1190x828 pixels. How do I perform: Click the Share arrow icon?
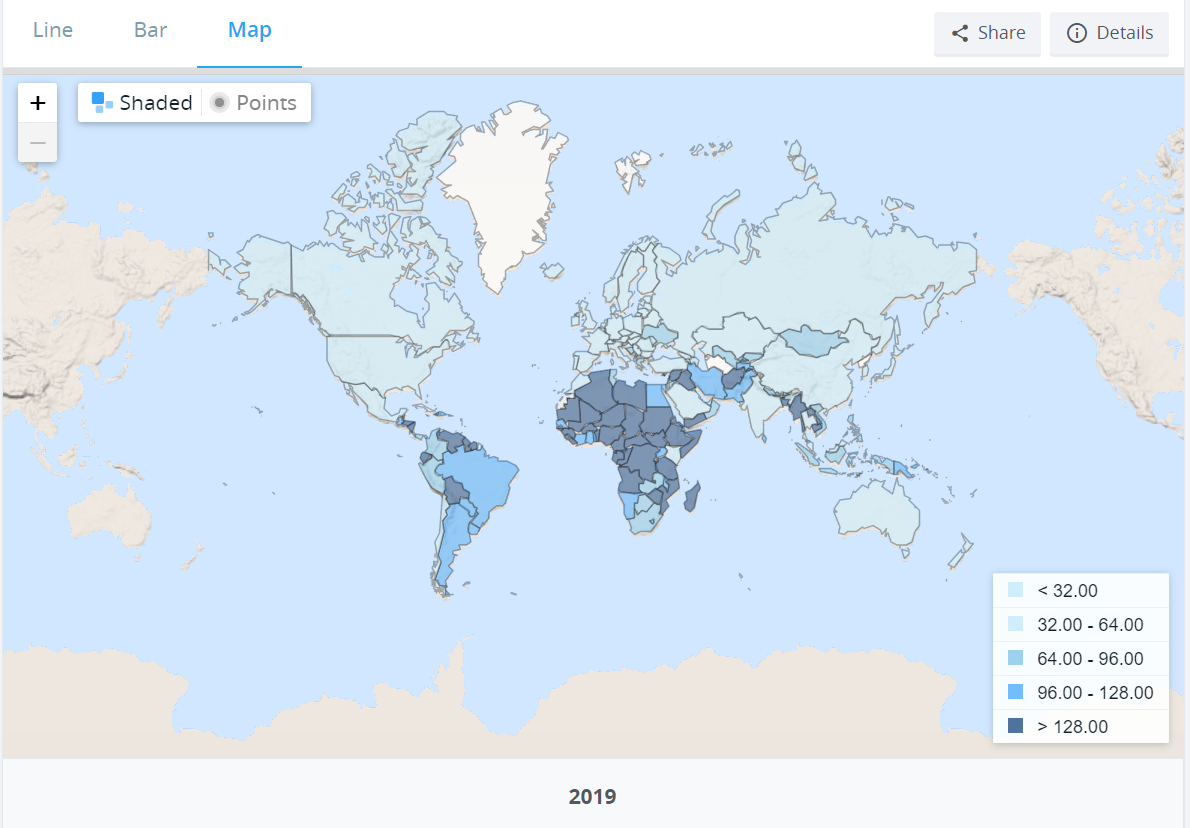click(963, 33)
